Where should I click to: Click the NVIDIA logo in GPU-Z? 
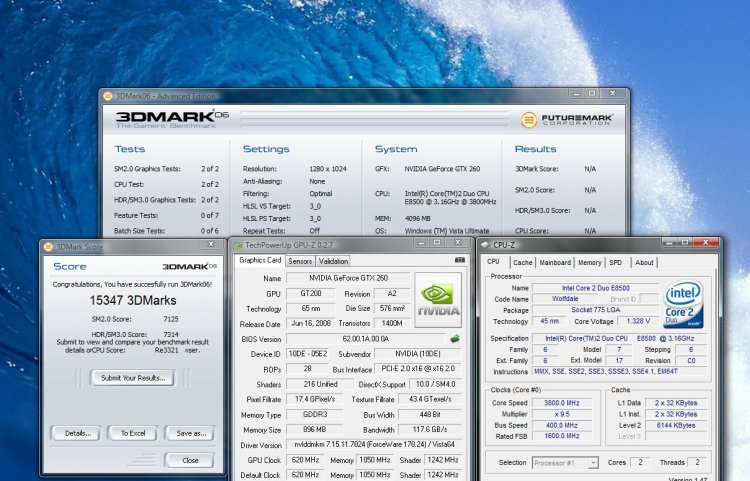(x=438, y=300)
